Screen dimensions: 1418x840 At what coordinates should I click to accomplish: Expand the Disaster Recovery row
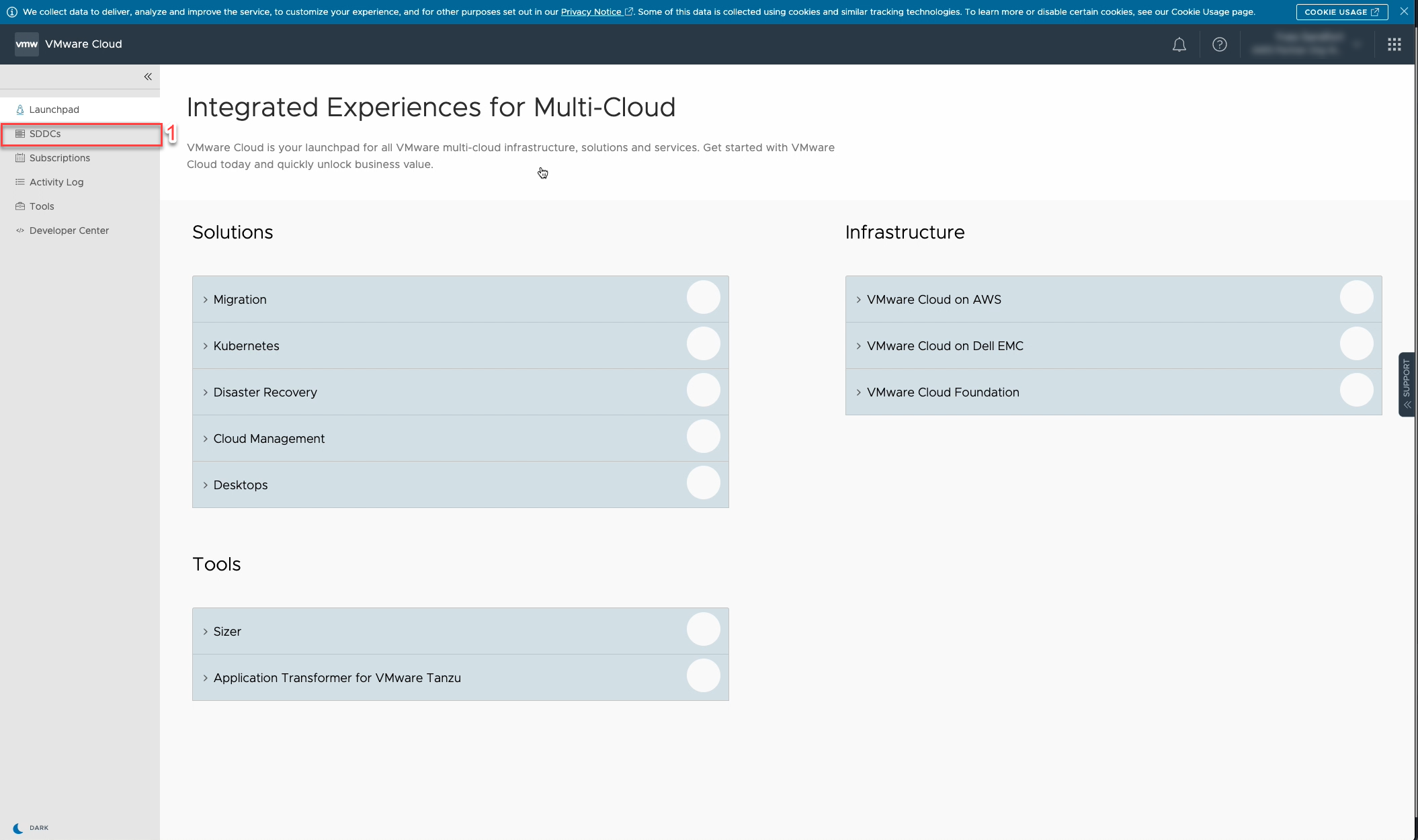pyautogui.click(x=460, y=392)
